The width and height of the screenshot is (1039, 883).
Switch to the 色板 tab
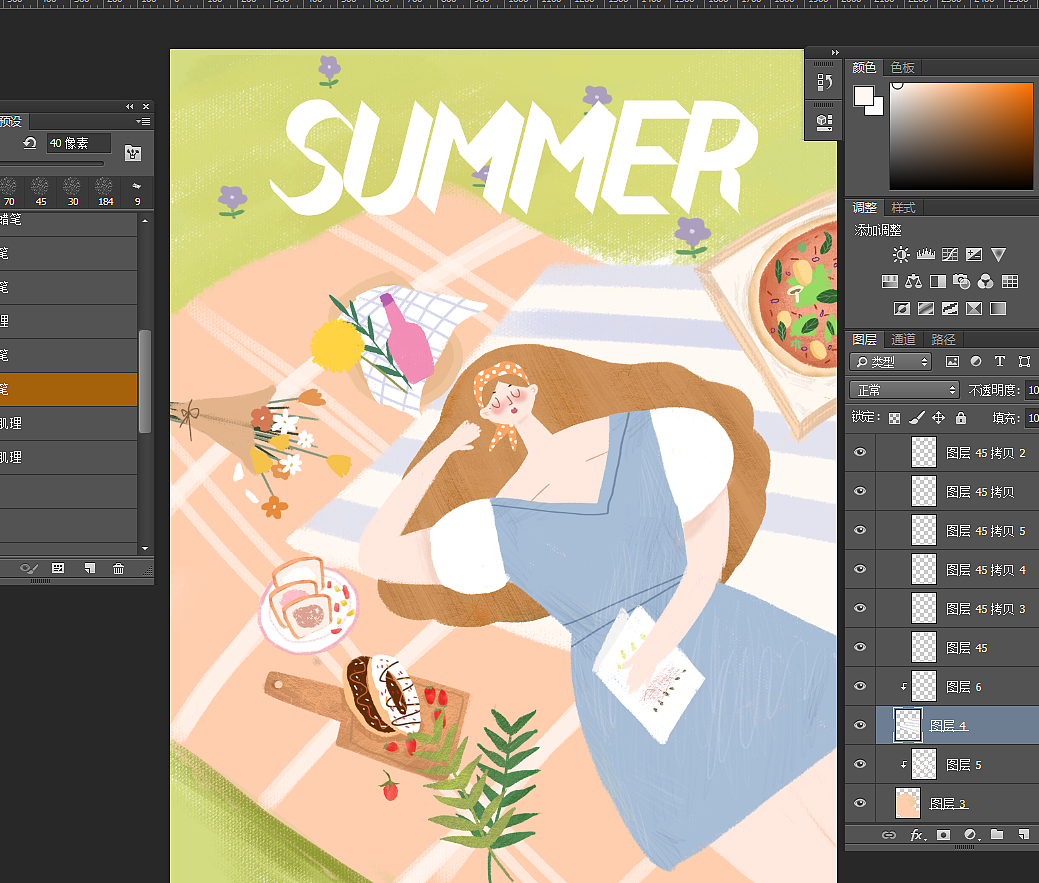tap(902, 68)
